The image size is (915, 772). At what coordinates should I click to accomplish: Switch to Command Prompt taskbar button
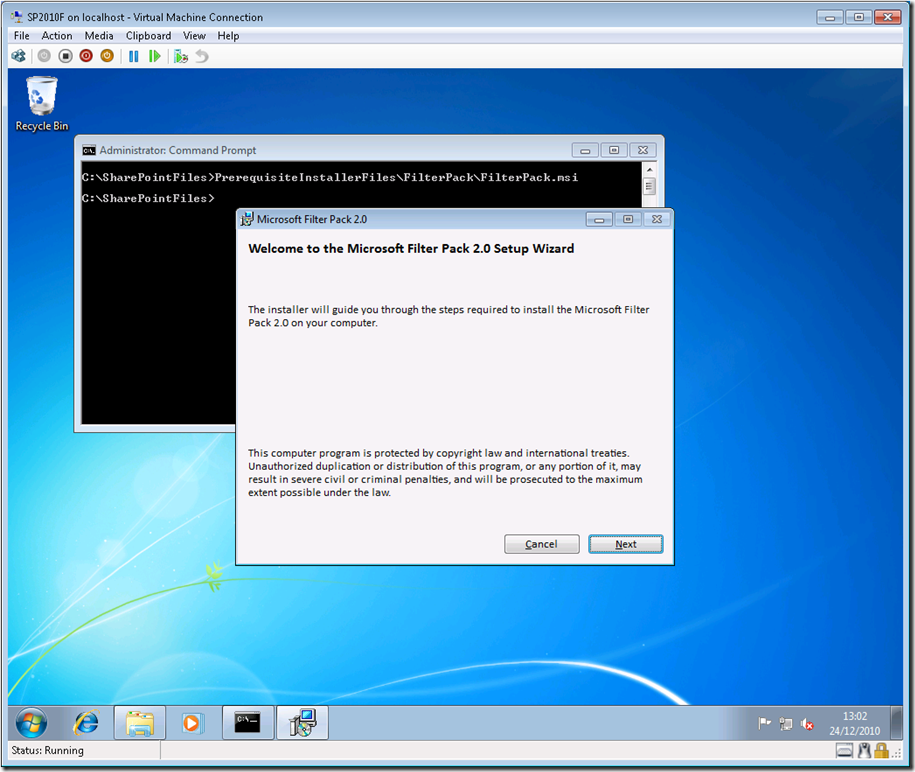(x=248, y=723)
